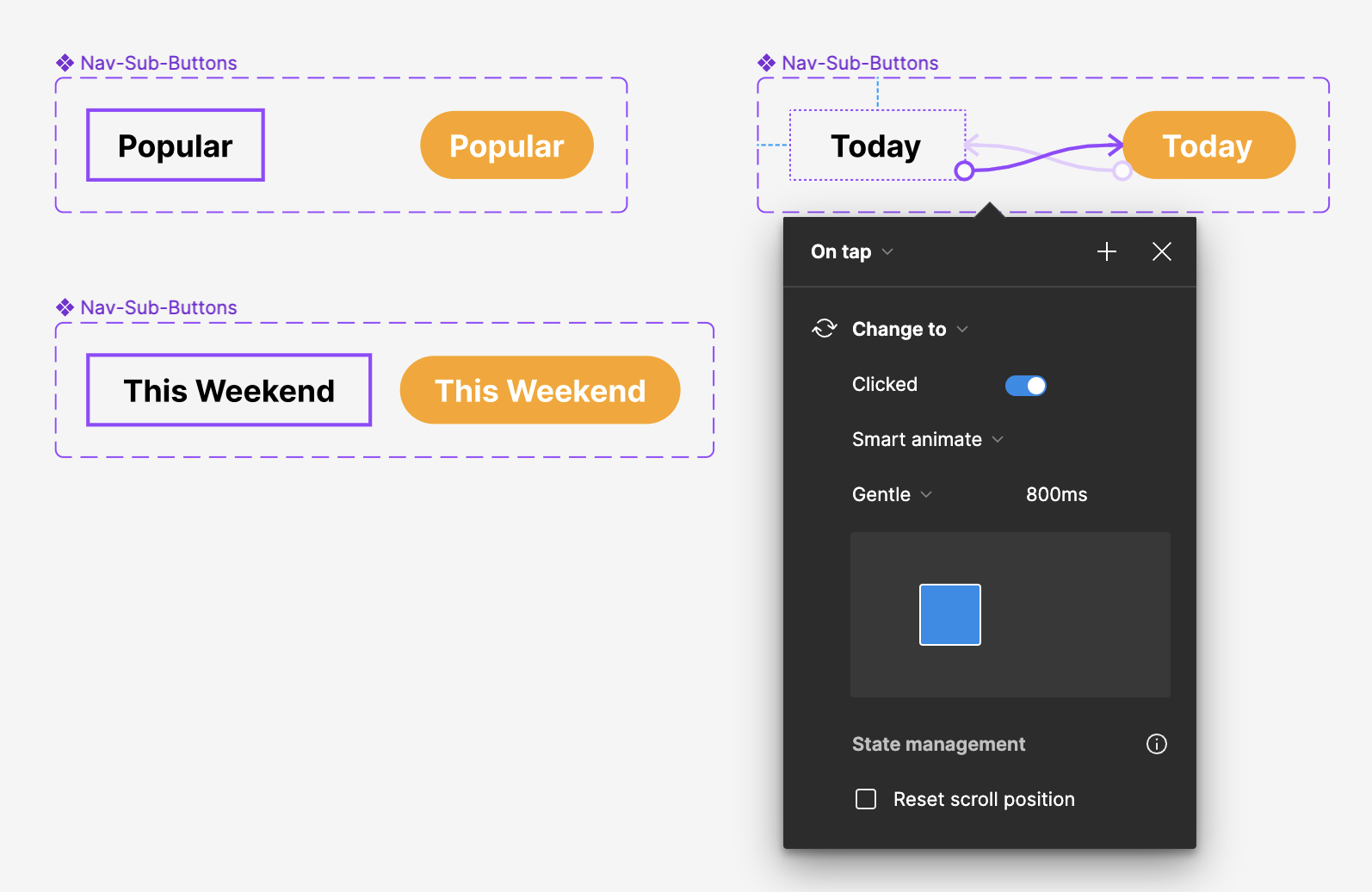1372x892 pixels.
Task: Toggle the Clicked property switch
Action: [1025, 385]
